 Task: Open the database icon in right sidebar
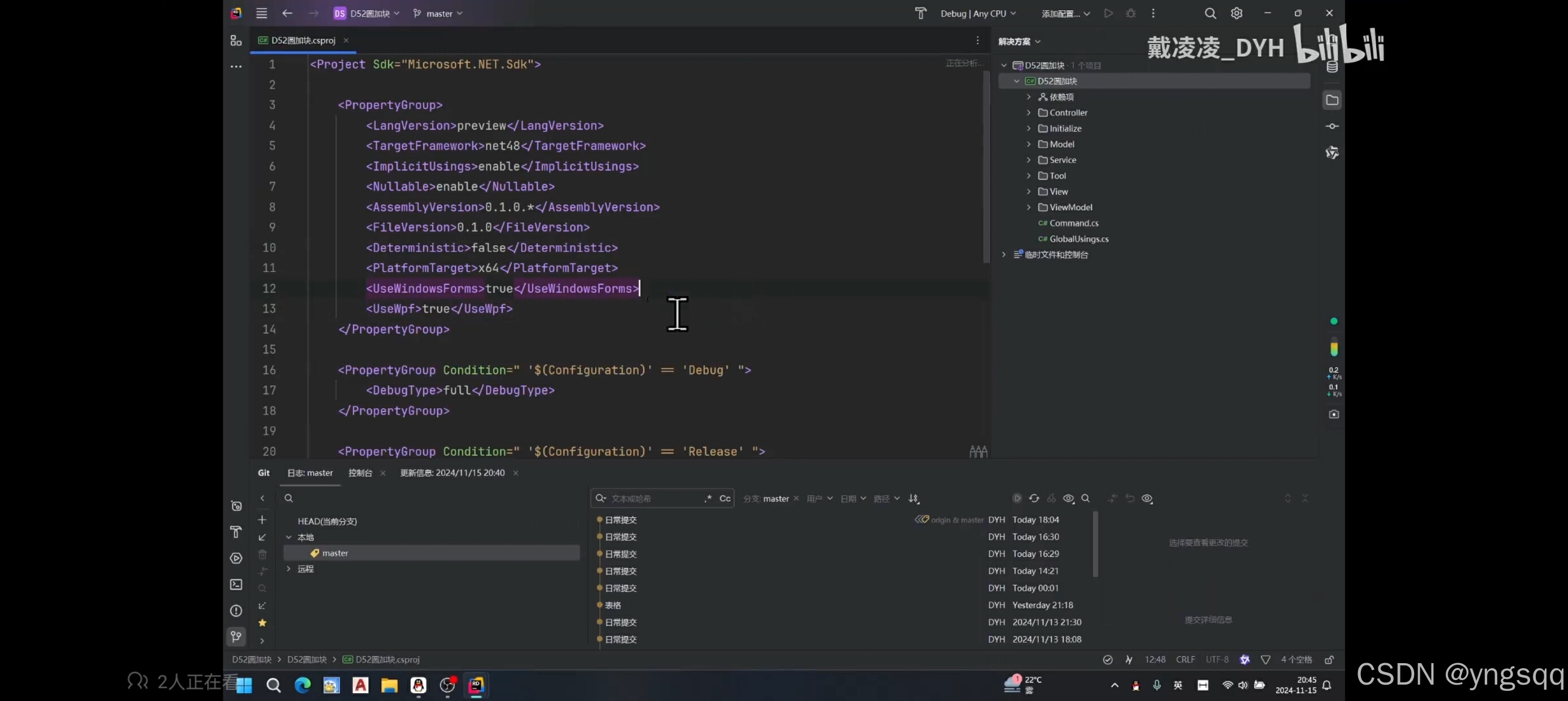[x=1332, y=67]
